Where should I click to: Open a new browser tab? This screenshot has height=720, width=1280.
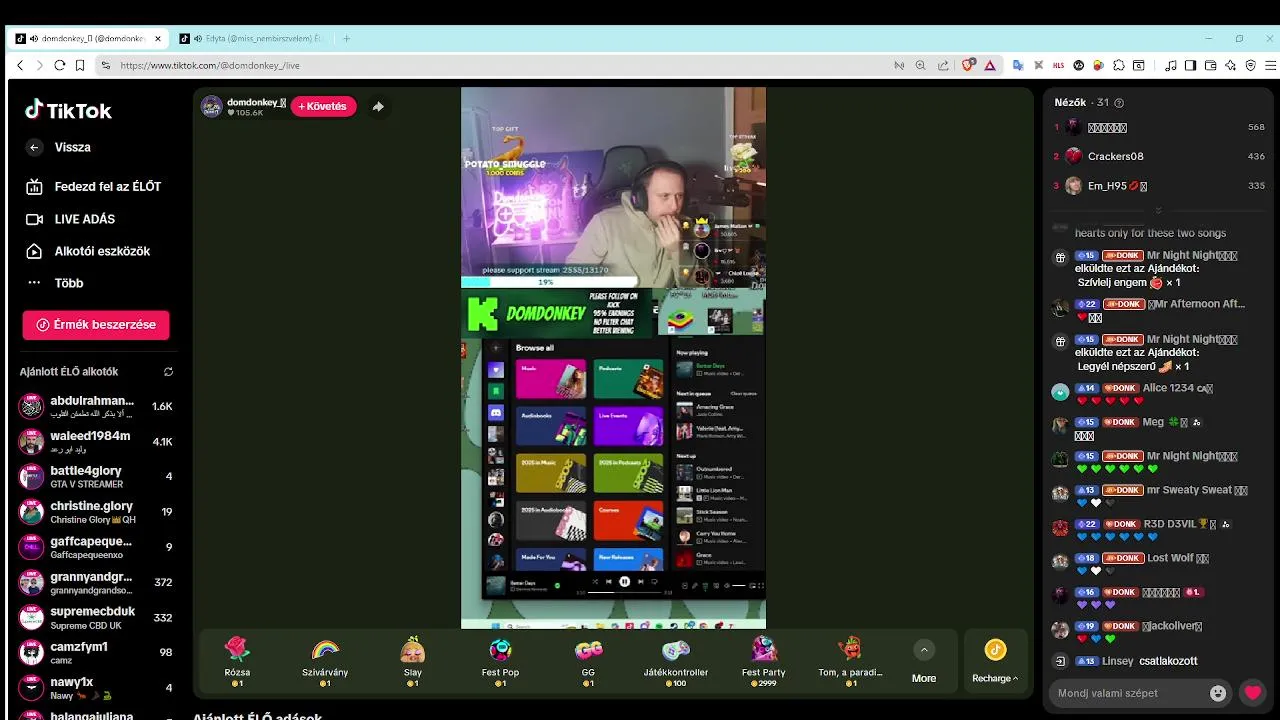347,39
